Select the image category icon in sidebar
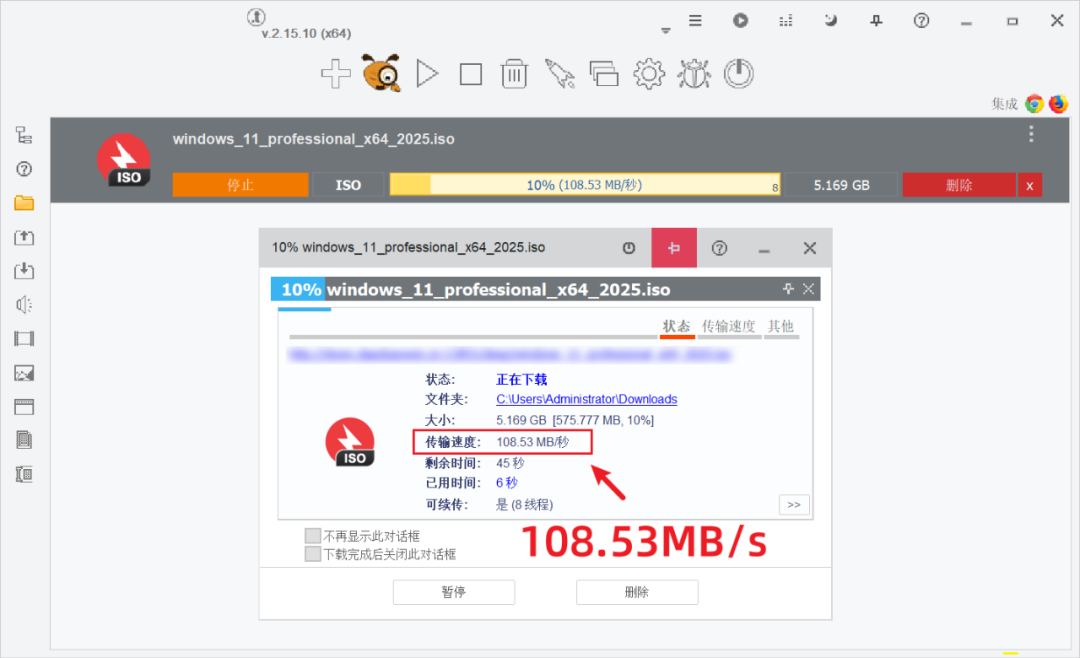 tap(24, 373)
